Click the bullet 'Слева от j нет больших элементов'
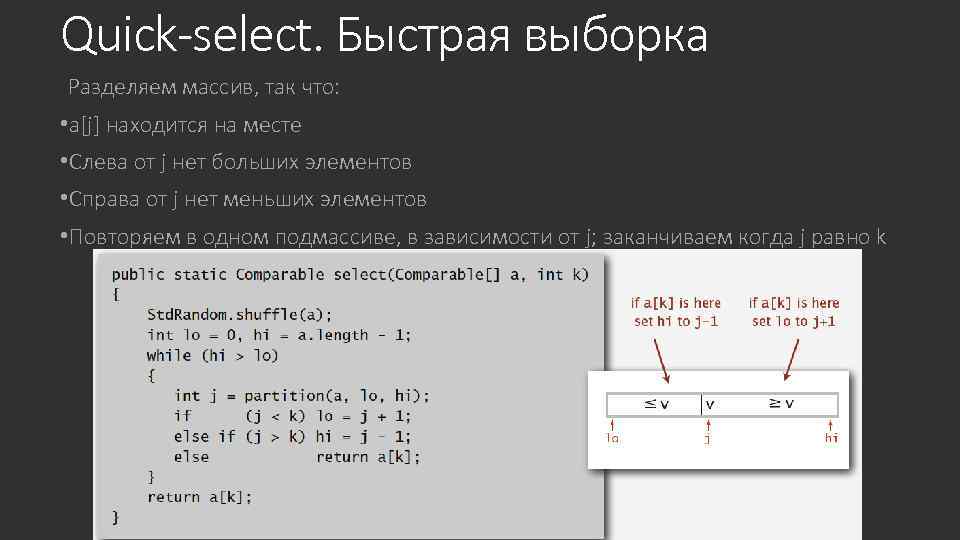This screenshot has width=960, height=540. pos(236,162)
